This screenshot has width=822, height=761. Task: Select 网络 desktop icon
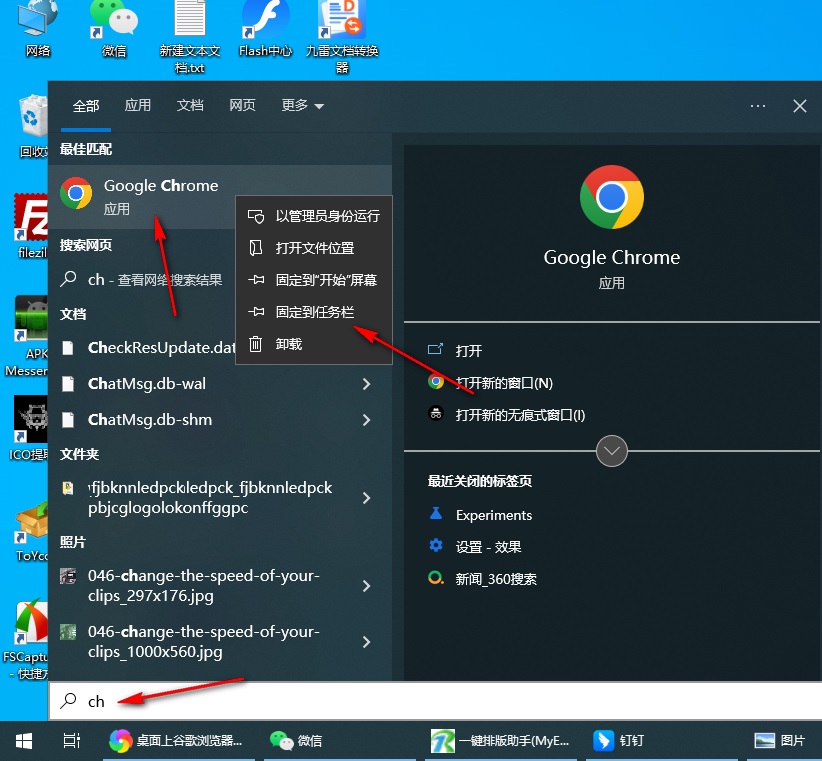[x=38, y=29]
